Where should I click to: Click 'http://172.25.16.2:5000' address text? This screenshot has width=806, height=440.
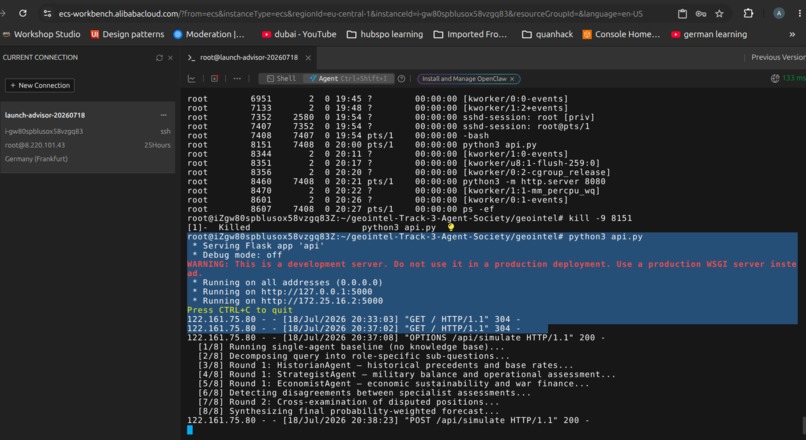pyautogui.click(x=322, y=301)
